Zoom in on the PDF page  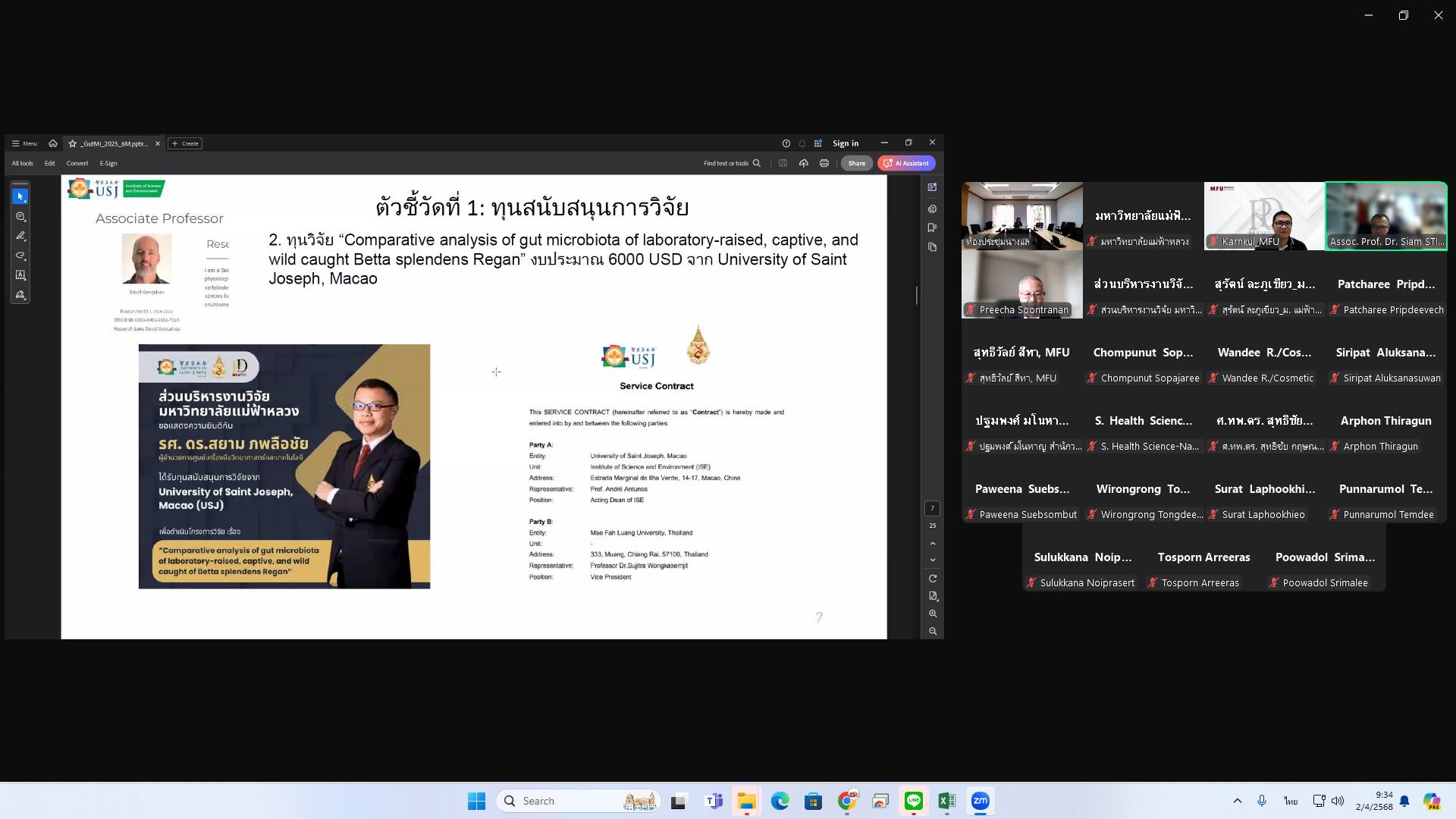(933, 613)
